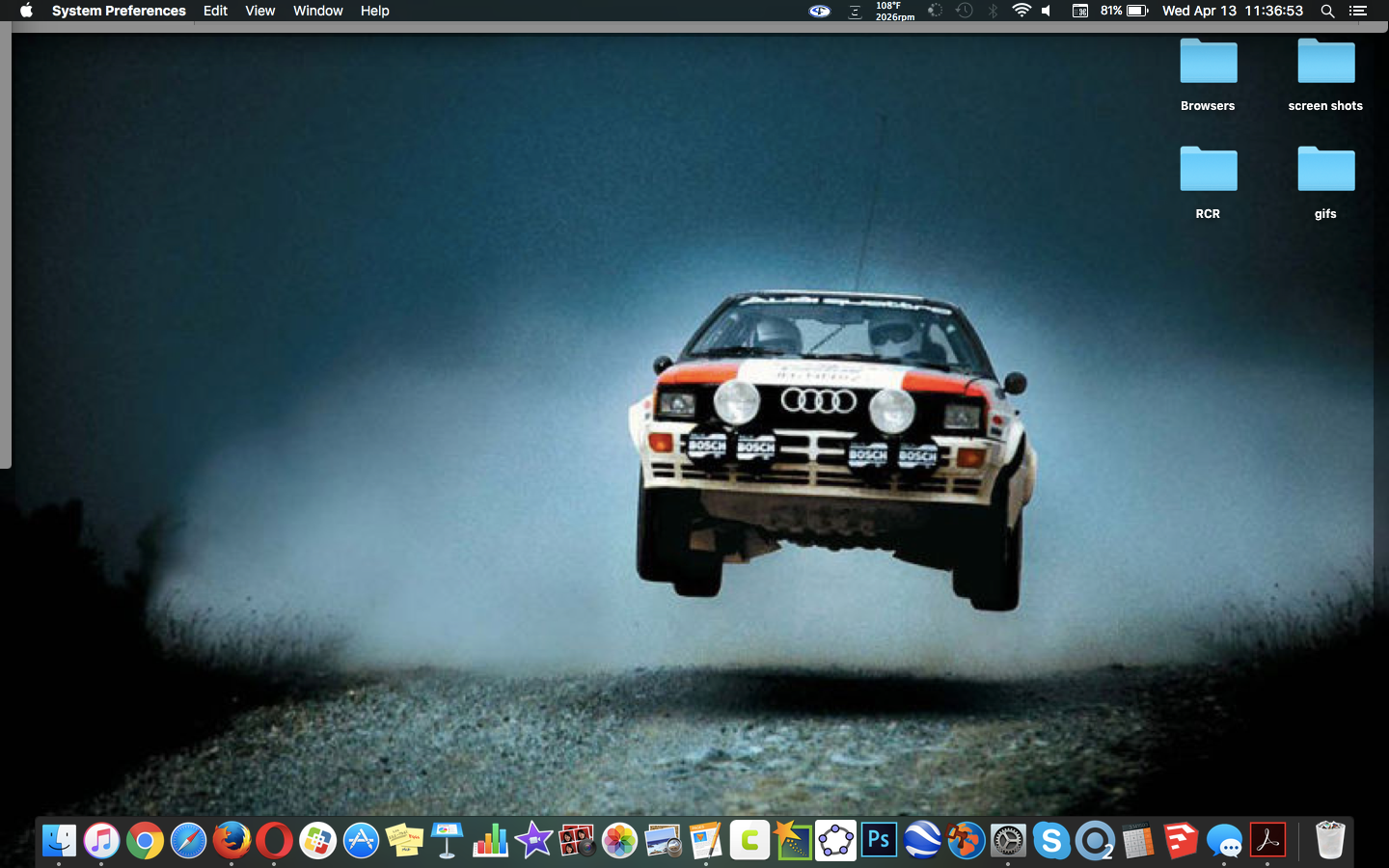Open the Boot Camp windows icon in dock

(x=317, y=841)
